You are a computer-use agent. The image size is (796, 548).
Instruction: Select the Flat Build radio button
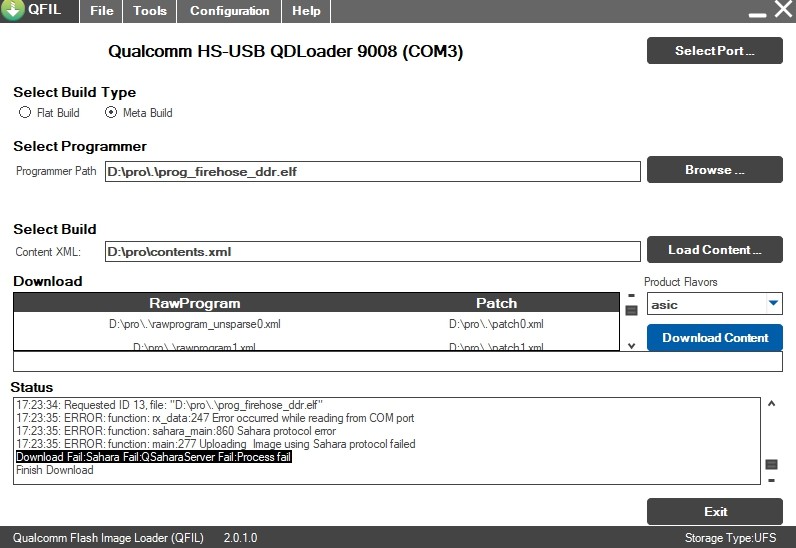tap(25, 113)
